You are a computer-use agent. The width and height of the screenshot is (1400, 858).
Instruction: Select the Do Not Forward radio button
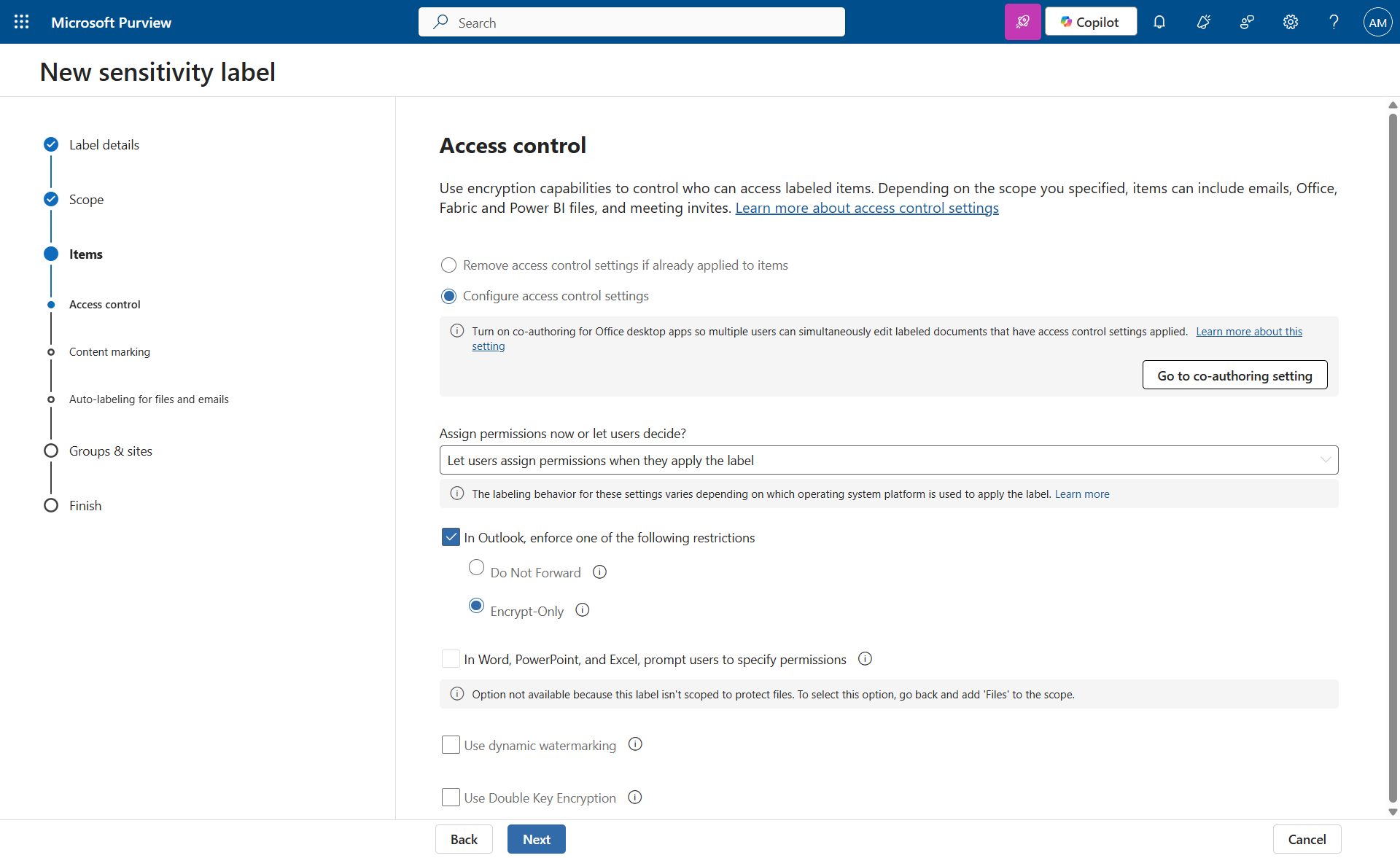coord(476,568)
